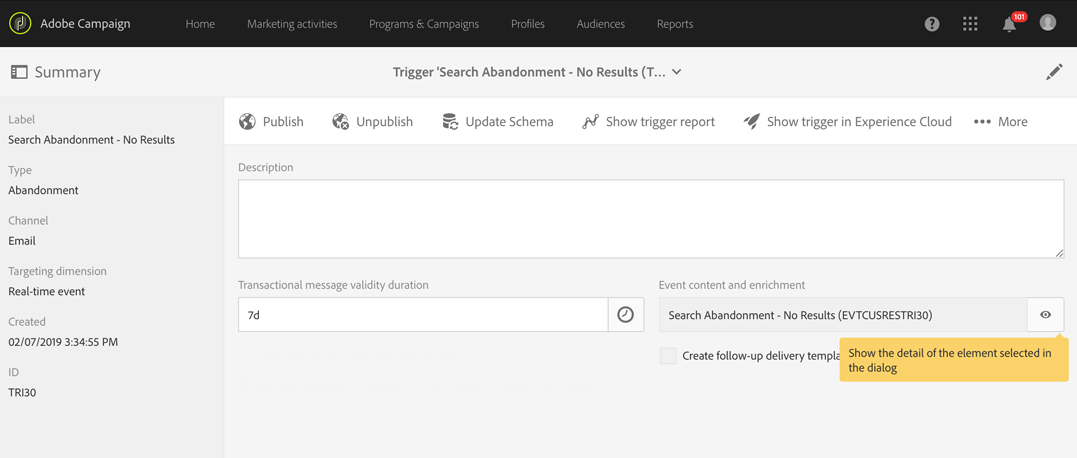Click the Adobe Campaign logo icon
This screenshot has width=1077, height=458.
[x=20, y=23]
